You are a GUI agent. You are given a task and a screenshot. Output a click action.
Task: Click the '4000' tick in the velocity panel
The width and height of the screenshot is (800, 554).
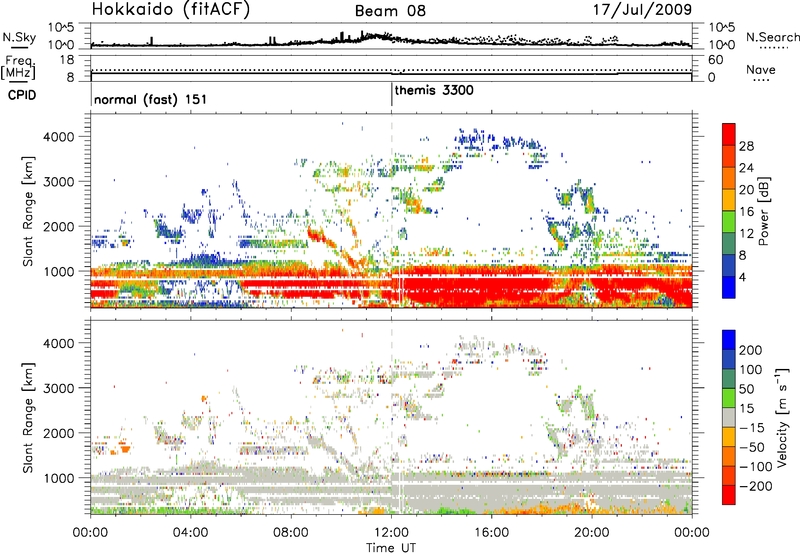(58, 343)
